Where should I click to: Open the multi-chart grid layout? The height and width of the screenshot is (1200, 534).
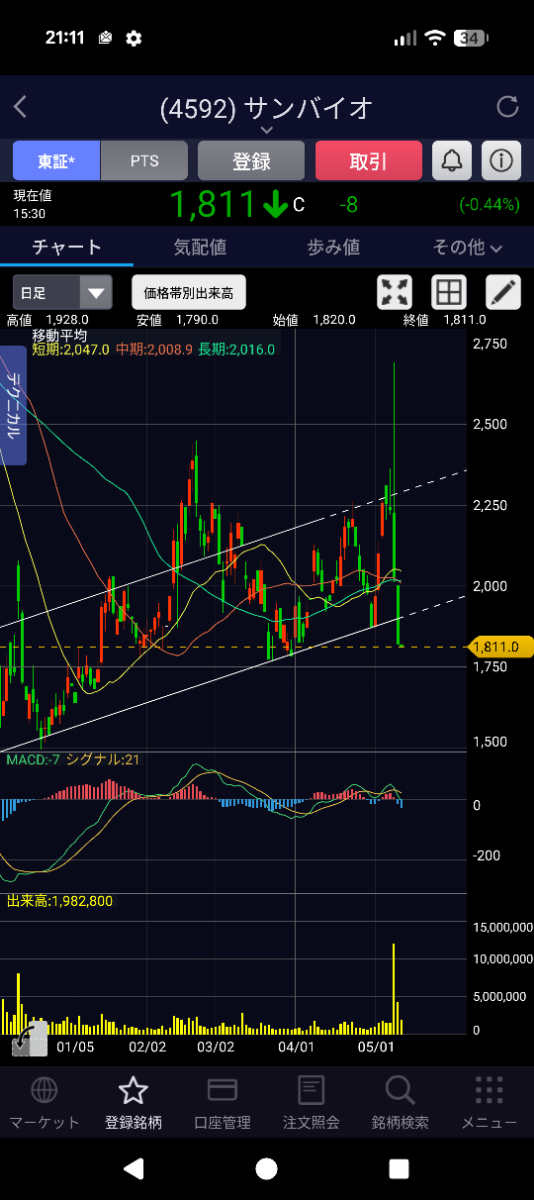click(x=449, y=292)
